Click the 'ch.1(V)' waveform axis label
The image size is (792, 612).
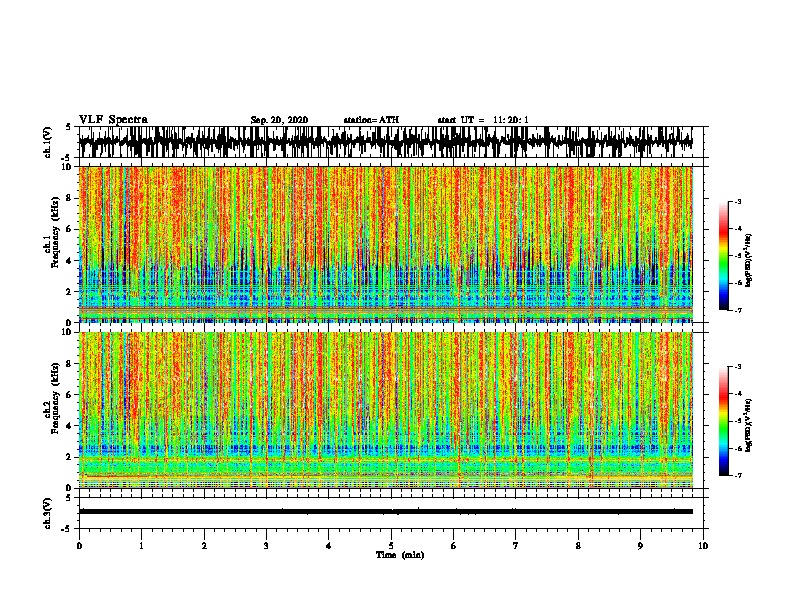[x=48, y=142]
